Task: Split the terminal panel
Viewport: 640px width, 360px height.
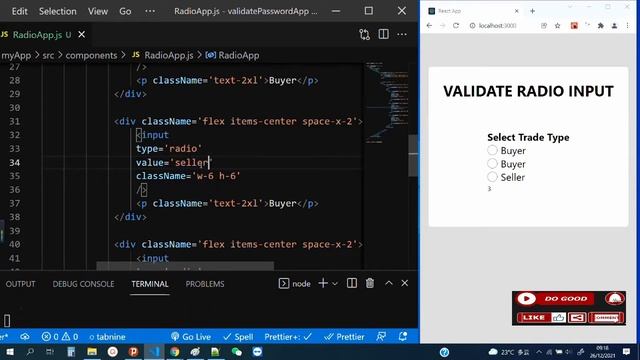Action: [x=351, y=283]
